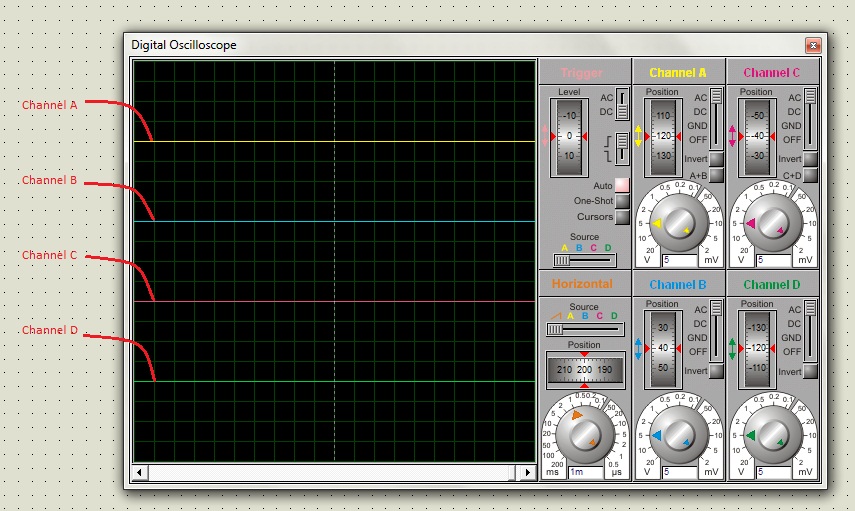Toggle the Channel A Invert button
The image size is (855, 511).
(716, 159)
